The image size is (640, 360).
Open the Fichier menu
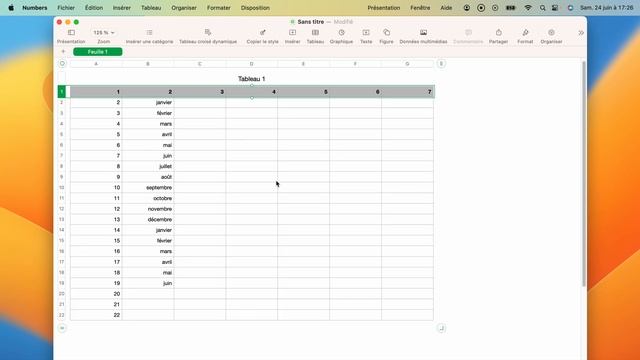(x=66, y=8)
